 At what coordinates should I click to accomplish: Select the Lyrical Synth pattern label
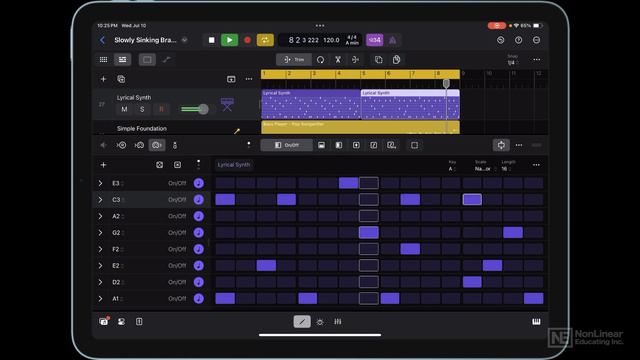[233, 164]
